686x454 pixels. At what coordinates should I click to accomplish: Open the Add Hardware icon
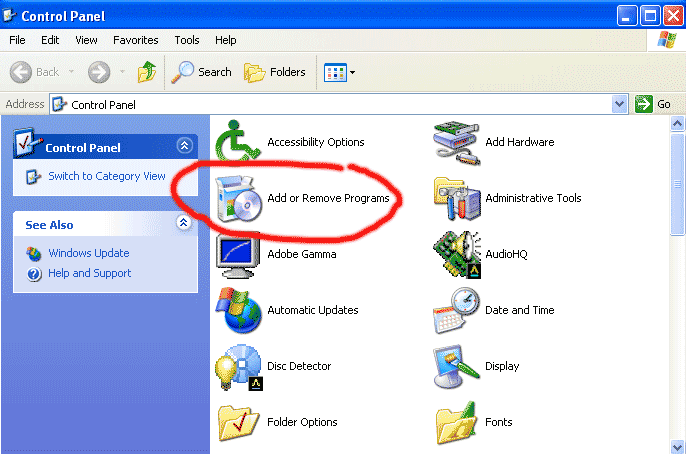[x=456, y=143]
